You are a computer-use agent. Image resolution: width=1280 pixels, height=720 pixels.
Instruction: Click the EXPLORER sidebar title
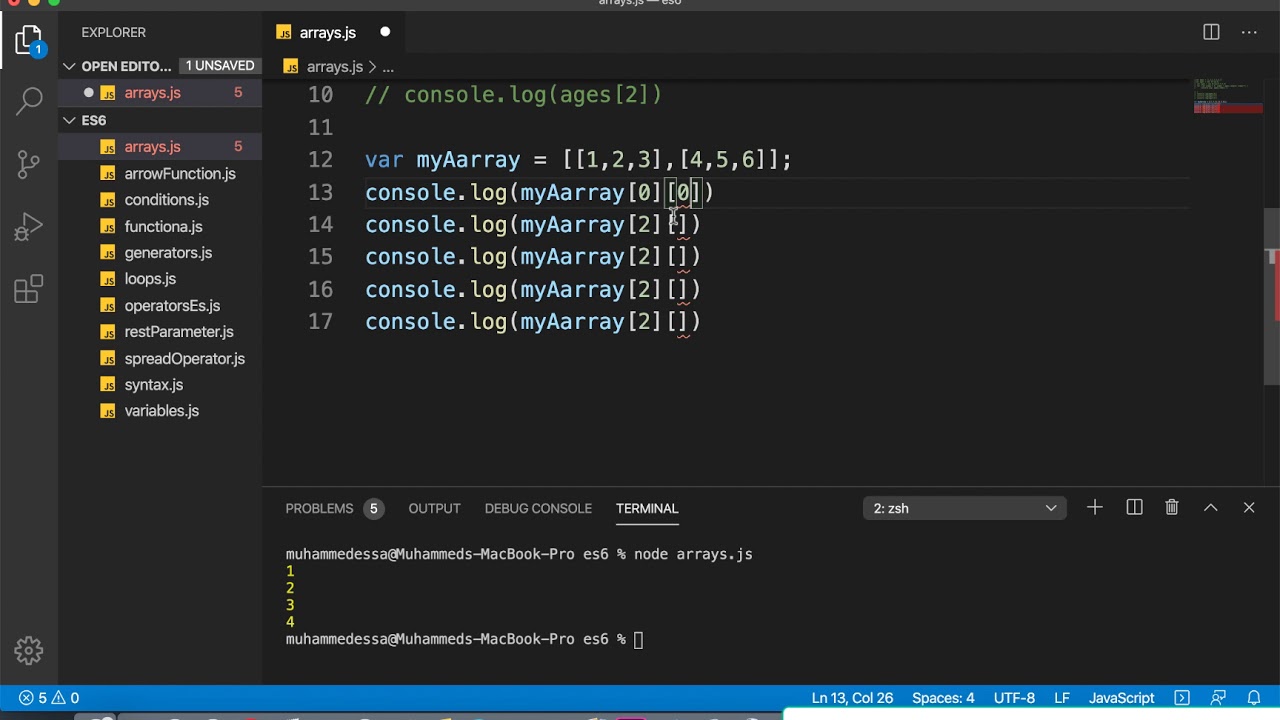pyautogui.click(x=113, y=32)
